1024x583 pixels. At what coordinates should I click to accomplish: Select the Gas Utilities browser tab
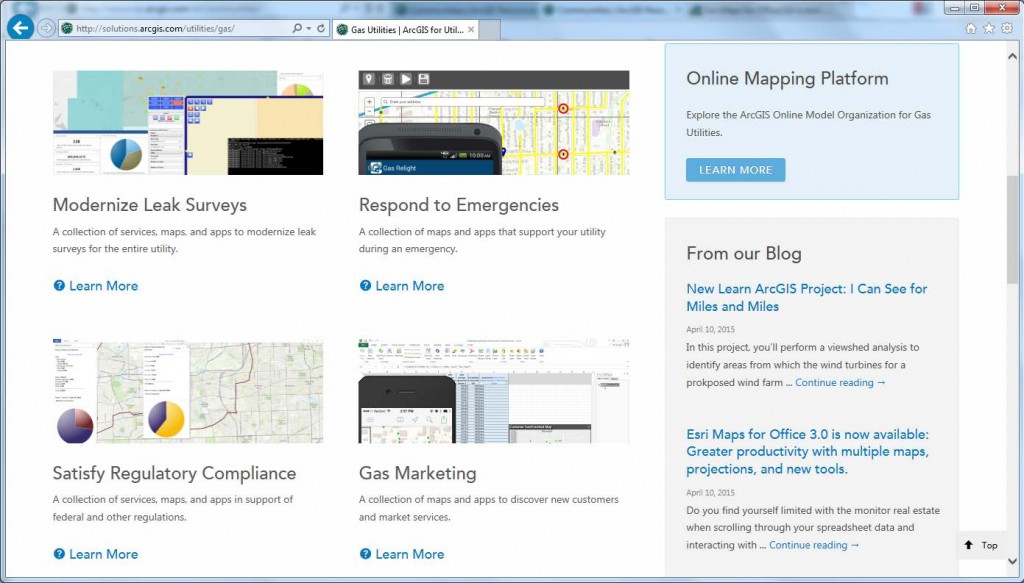click(405, 29)
